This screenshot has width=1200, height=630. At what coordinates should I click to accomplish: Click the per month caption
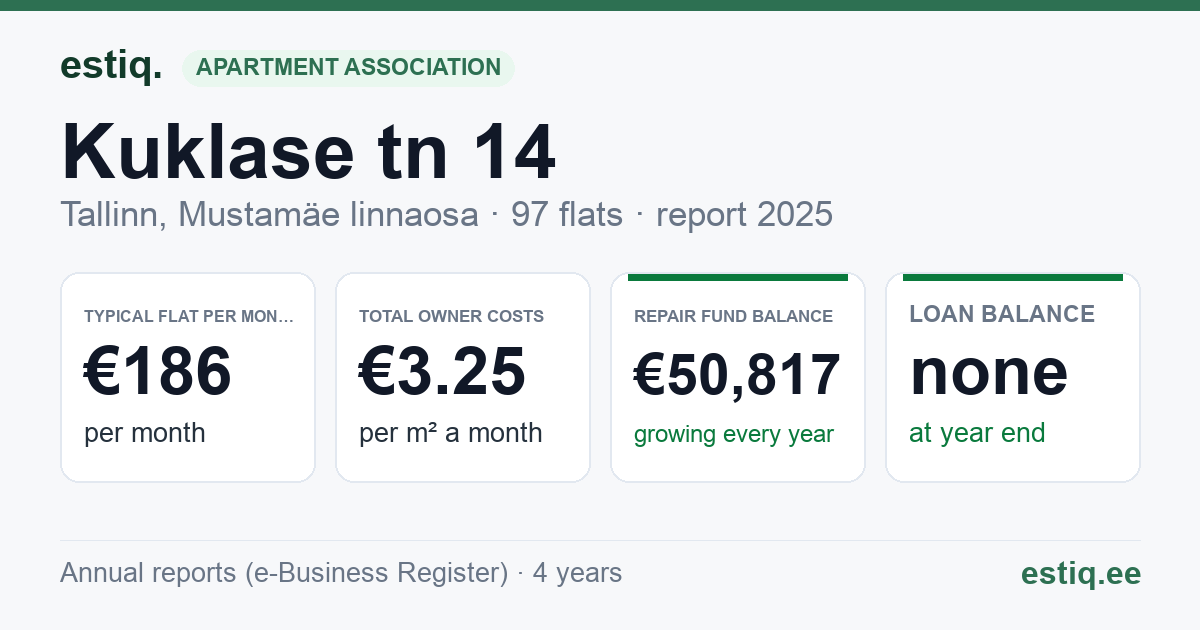(145, 433)
